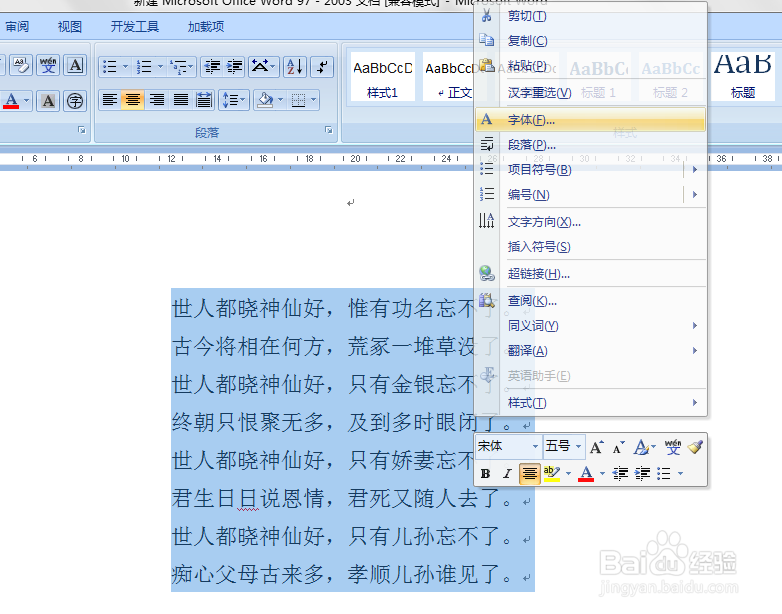Choose 剪切(T) from context menu
Image resolution: width=782 pixels, height=614 pixels.
591,16
